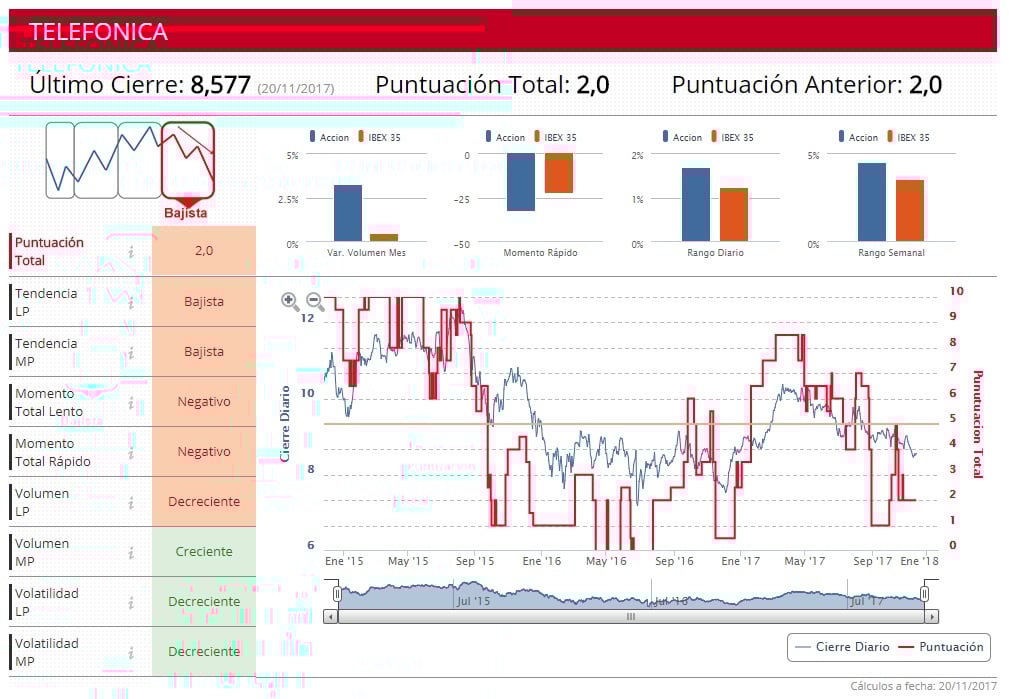The height and width of the screenshot is (699, 1009).
Task: Click the Cierre Diario left axis title
Action: pos(284,424)
